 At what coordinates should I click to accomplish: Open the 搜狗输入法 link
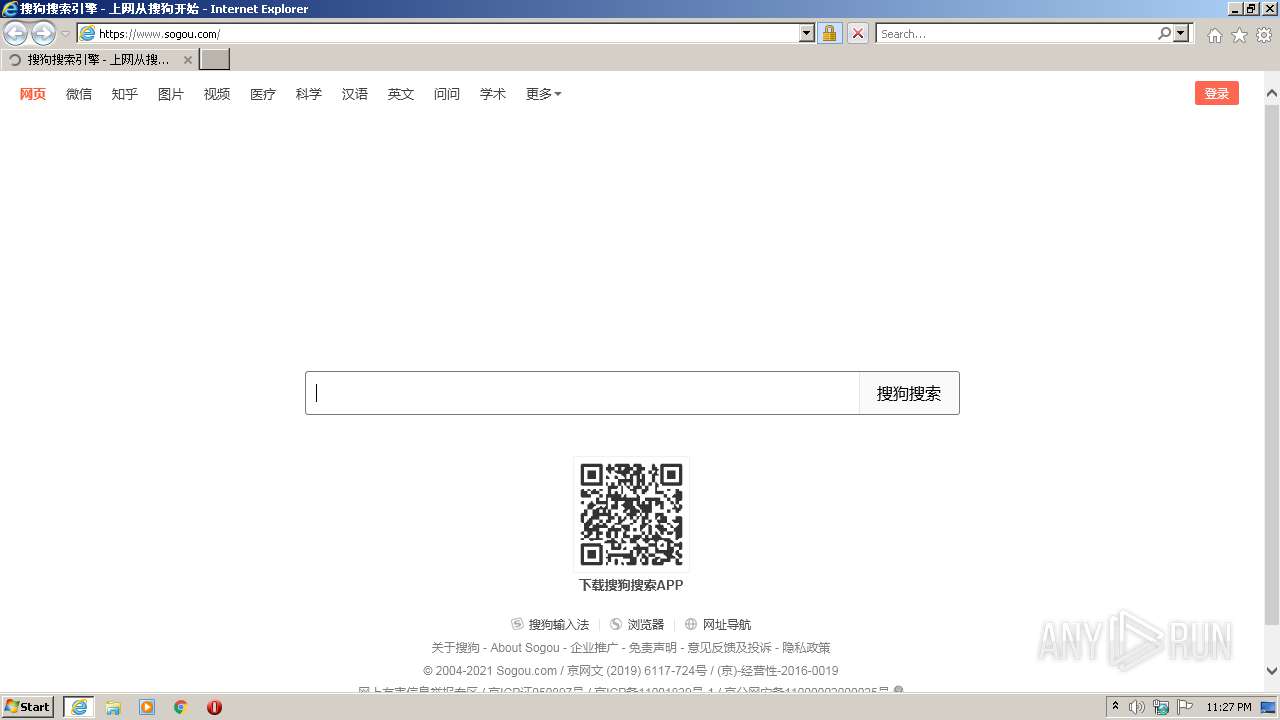(559, 624)
